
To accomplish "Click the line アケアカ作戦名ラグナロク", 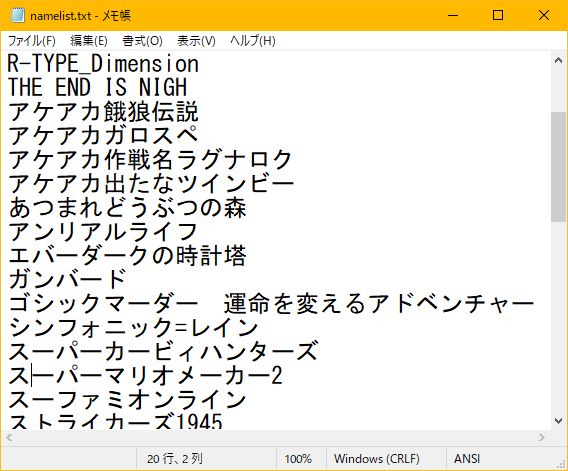I will (x=150, y=159).
